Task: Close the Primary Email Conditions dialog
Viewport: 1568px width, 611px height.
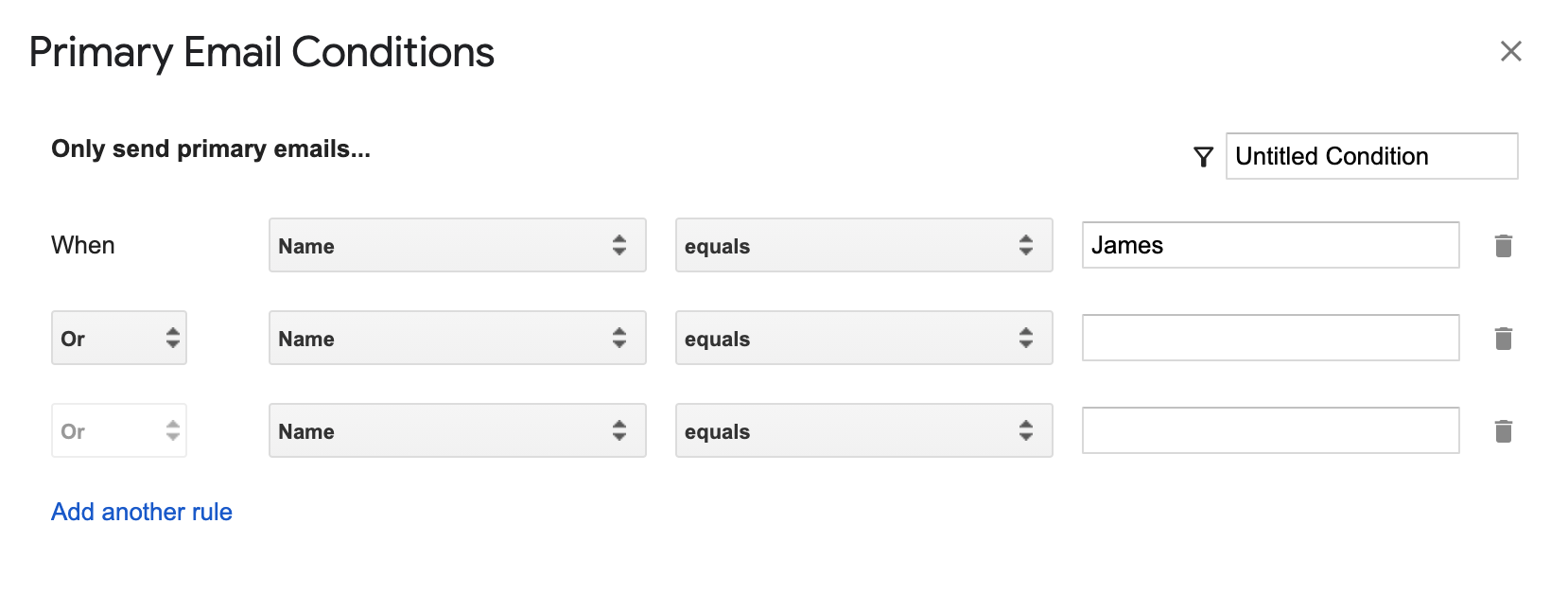Action: (1510, 51)
